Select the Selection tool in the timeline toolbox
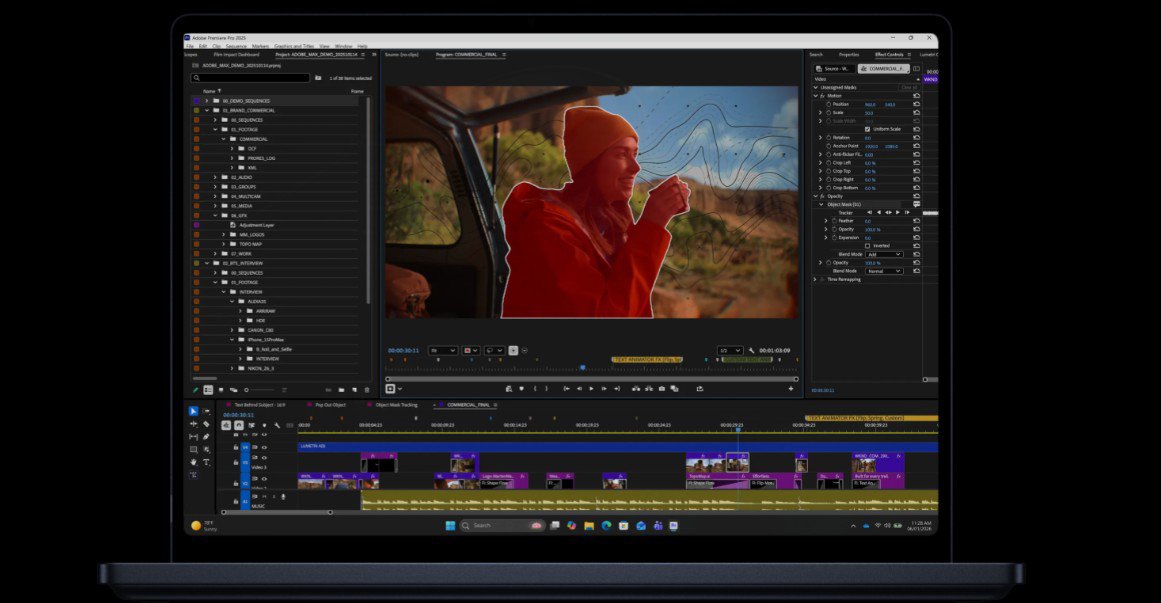 point(193,411)
